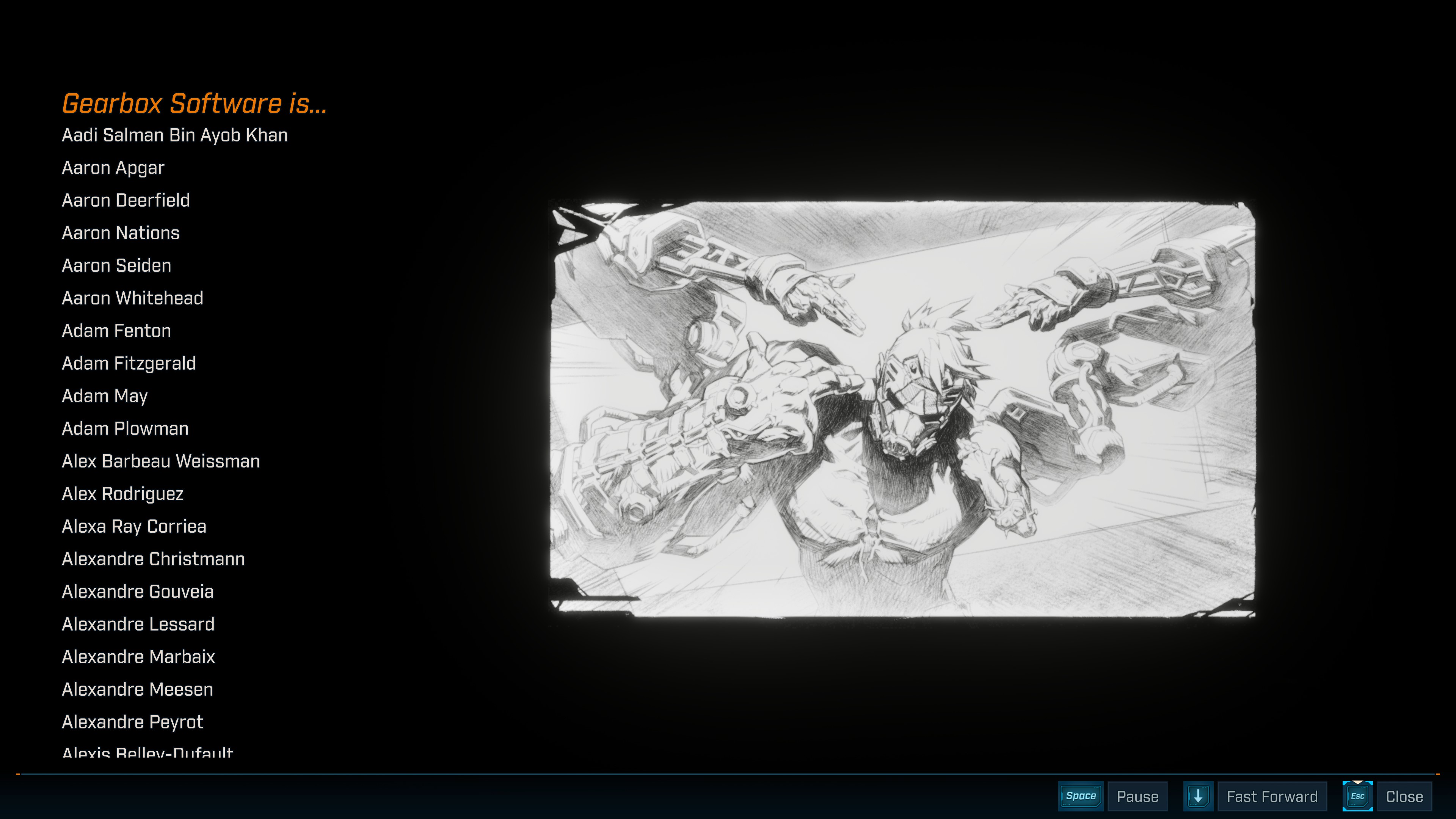Pause the credits roll
1456x819 pixels.
pyautogui.click(x=1138, y=796)
